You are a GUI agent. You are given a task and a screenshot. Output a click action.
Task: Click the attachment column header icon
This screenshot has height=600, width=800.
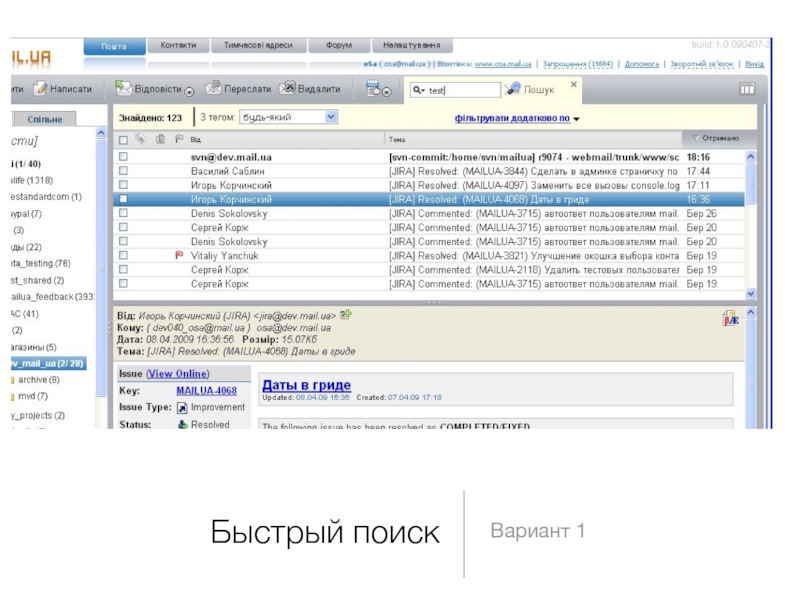pyautogui.click(x=160, y=139)
